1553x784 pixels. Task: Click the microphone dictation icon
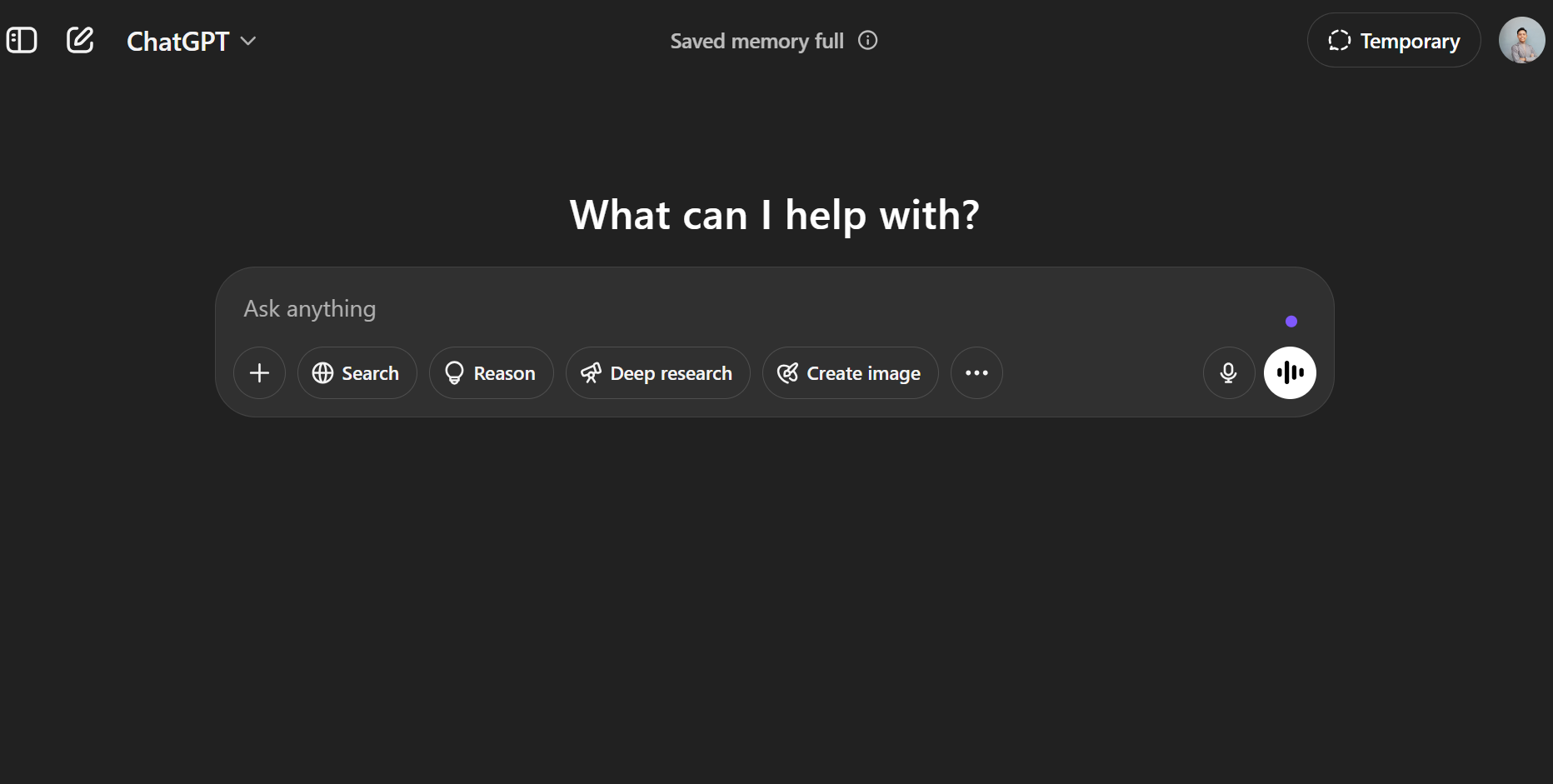coord(1228,372)
